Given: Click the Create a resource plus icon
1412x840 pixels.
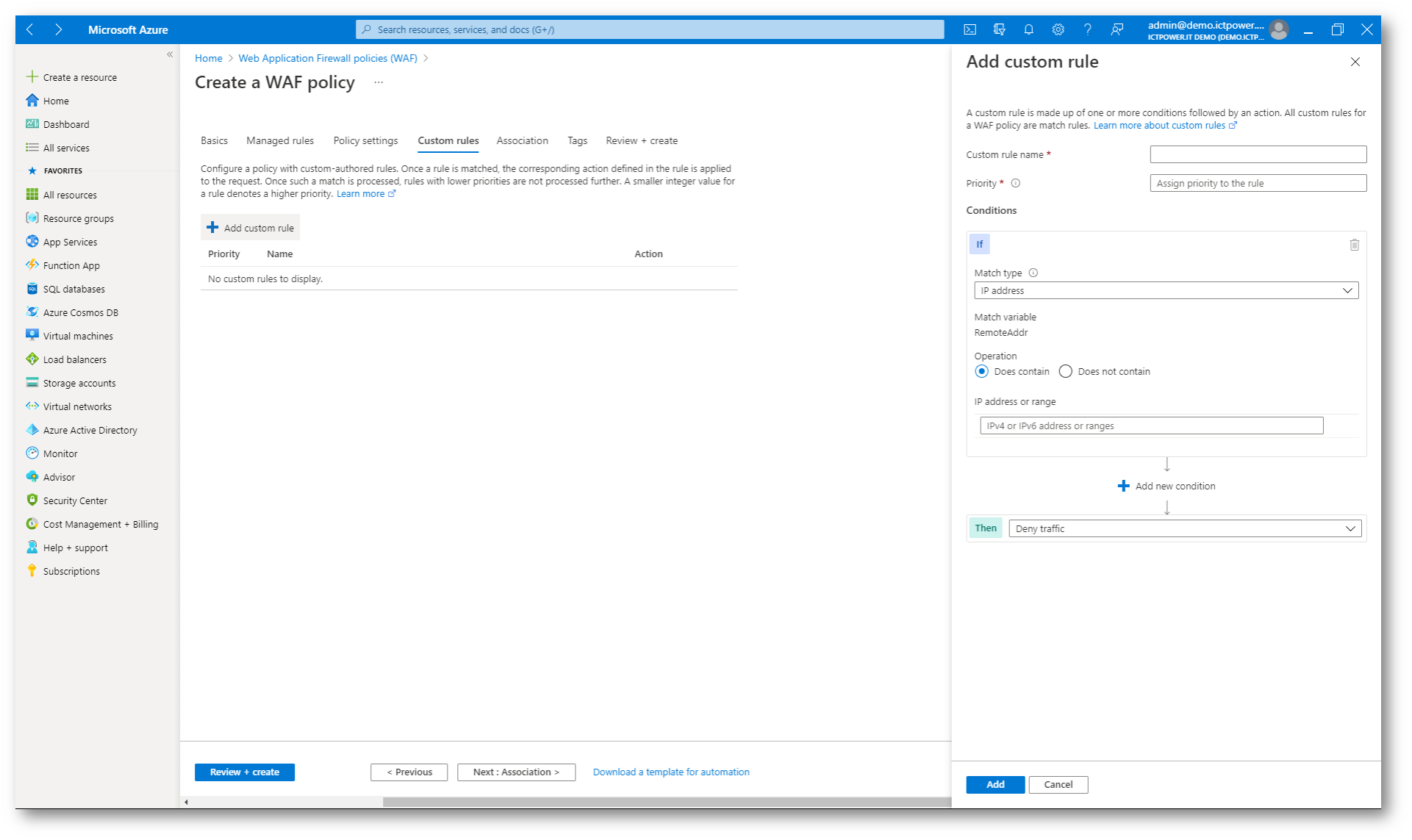Looking at the screenshot, I should [x=32, y=76].
